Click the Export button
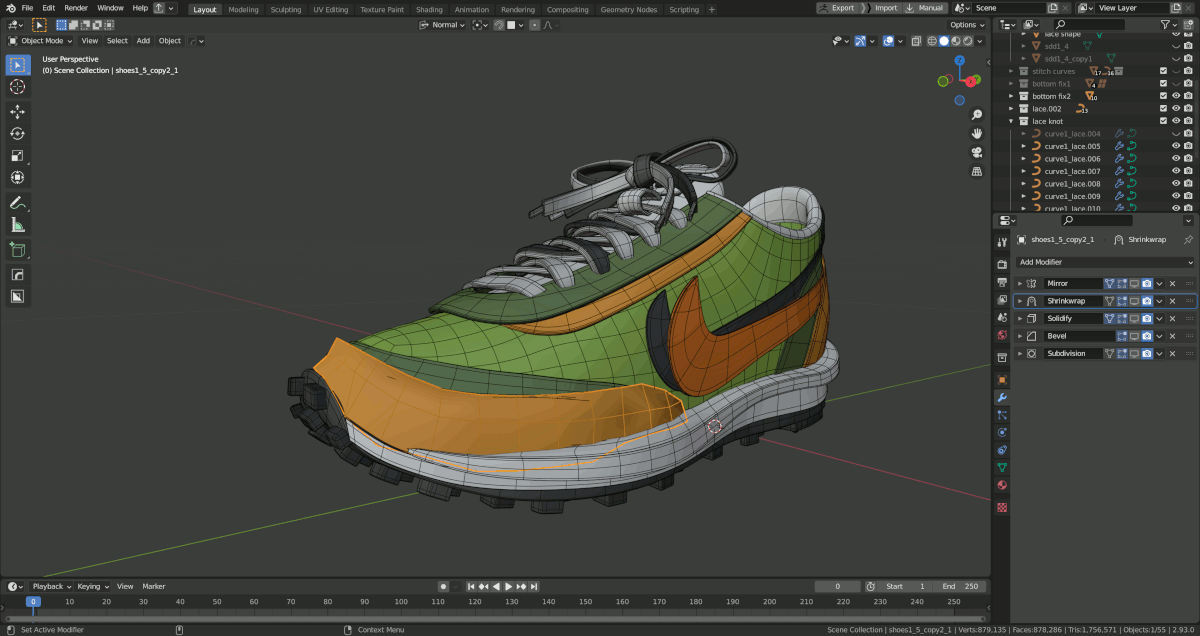 [x=838, y=8]
